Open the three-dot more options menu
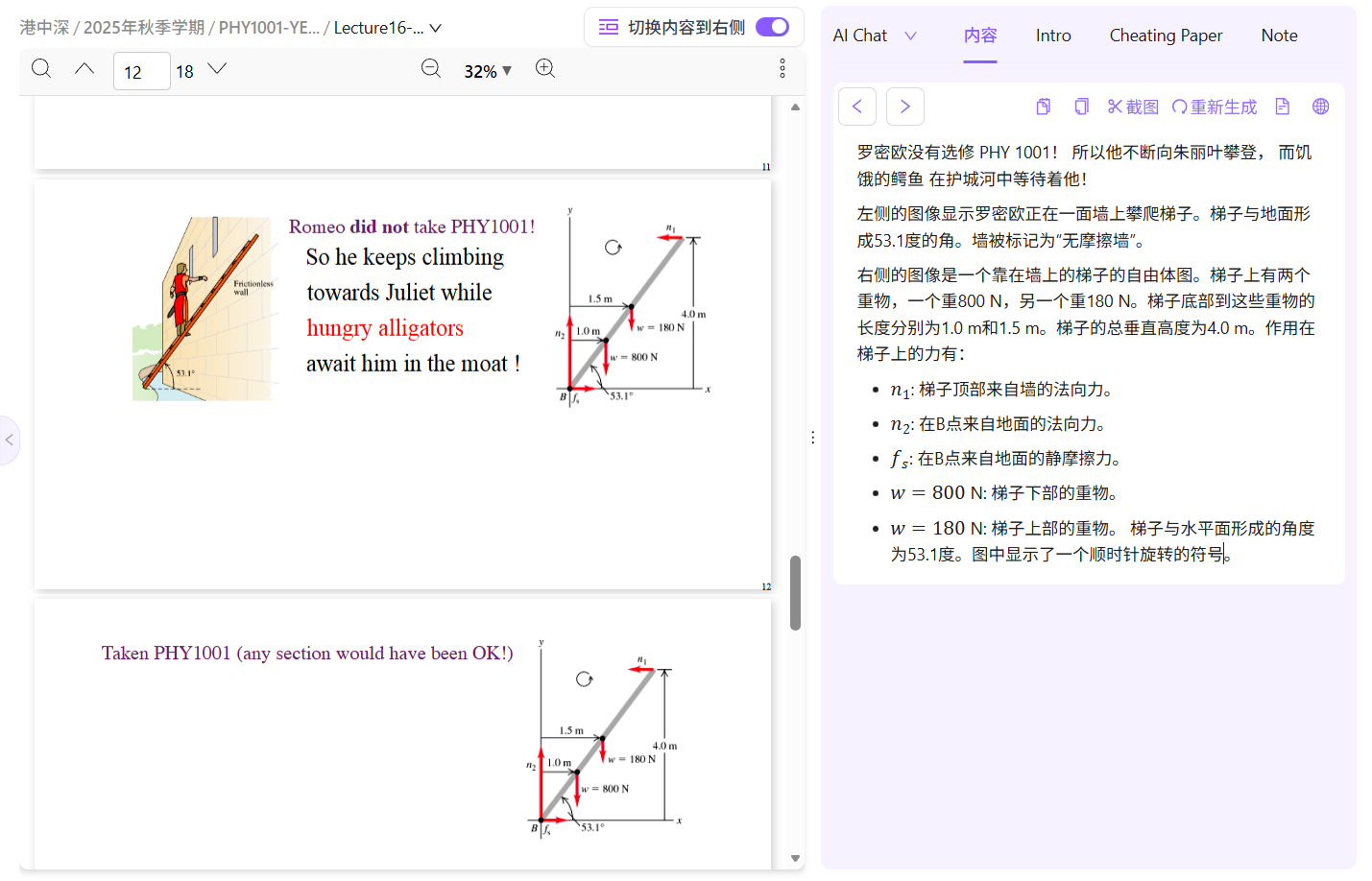Image resolution: width=1372 pixels, height=881 pixels. (782, 68)
